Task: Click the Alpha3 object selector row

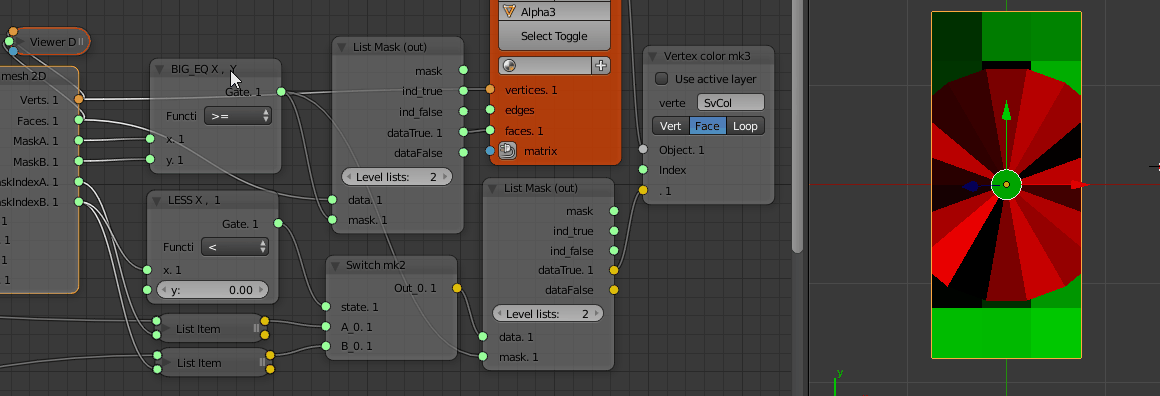Action: point(555,11)
